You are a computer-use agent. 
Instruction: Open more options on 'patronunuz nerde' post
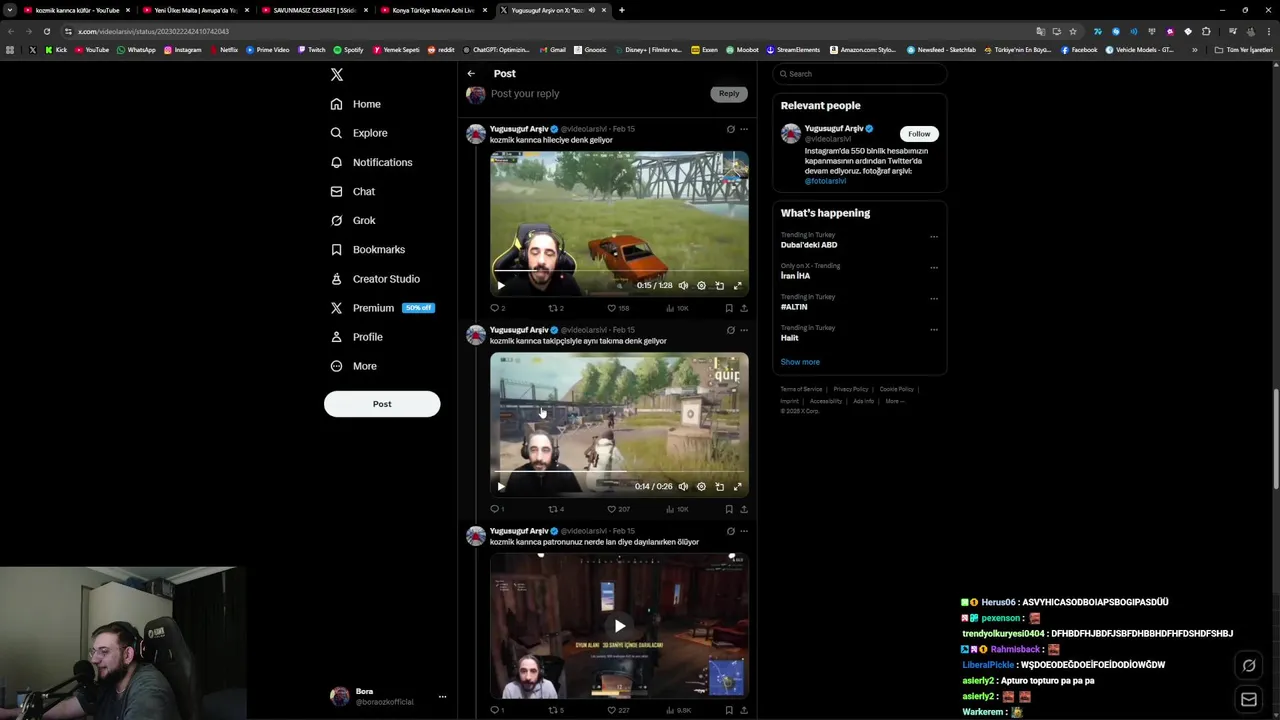coord(744,531)
